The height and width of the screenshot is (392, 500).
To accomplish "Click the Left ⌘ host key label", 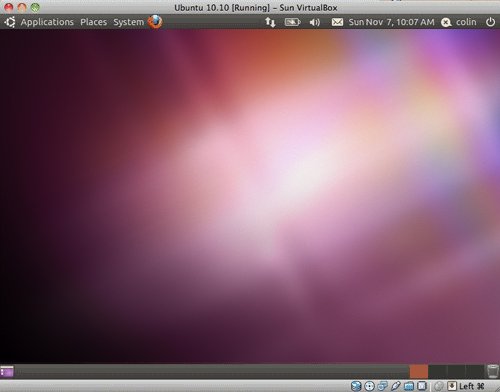I will point(472,386).
